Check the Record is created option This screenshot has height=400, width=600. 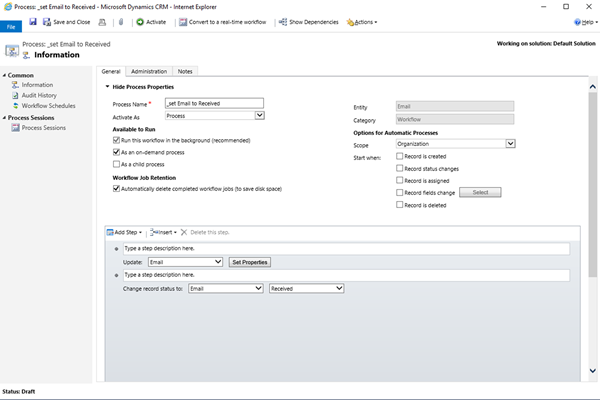point(400,156)
